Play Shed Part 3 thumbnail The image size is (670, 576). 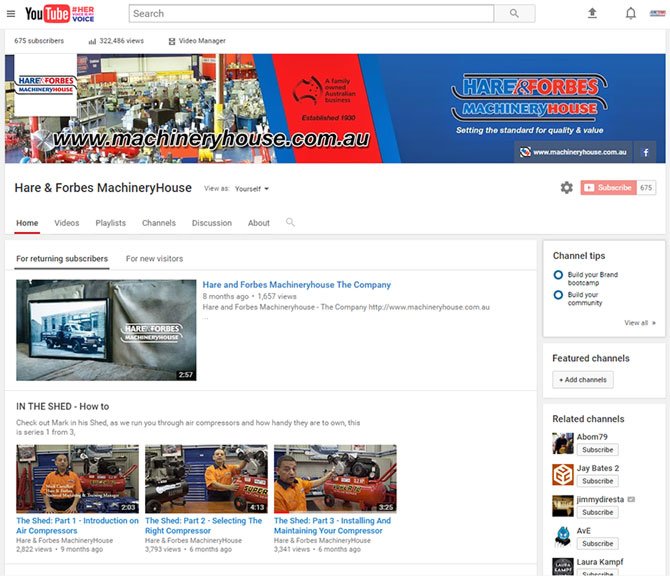335,479
